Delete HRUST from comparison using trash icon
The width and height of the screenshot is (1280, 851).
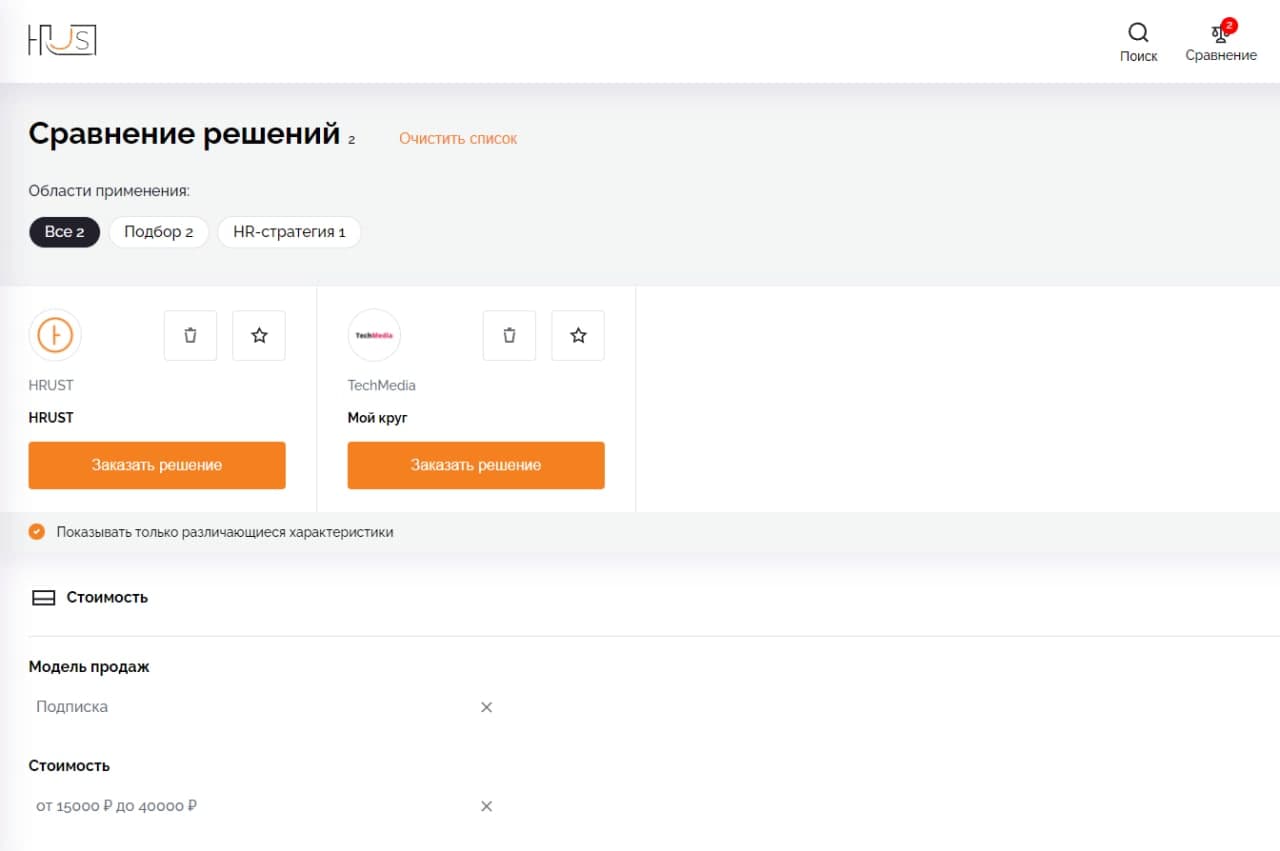point(190,335)
